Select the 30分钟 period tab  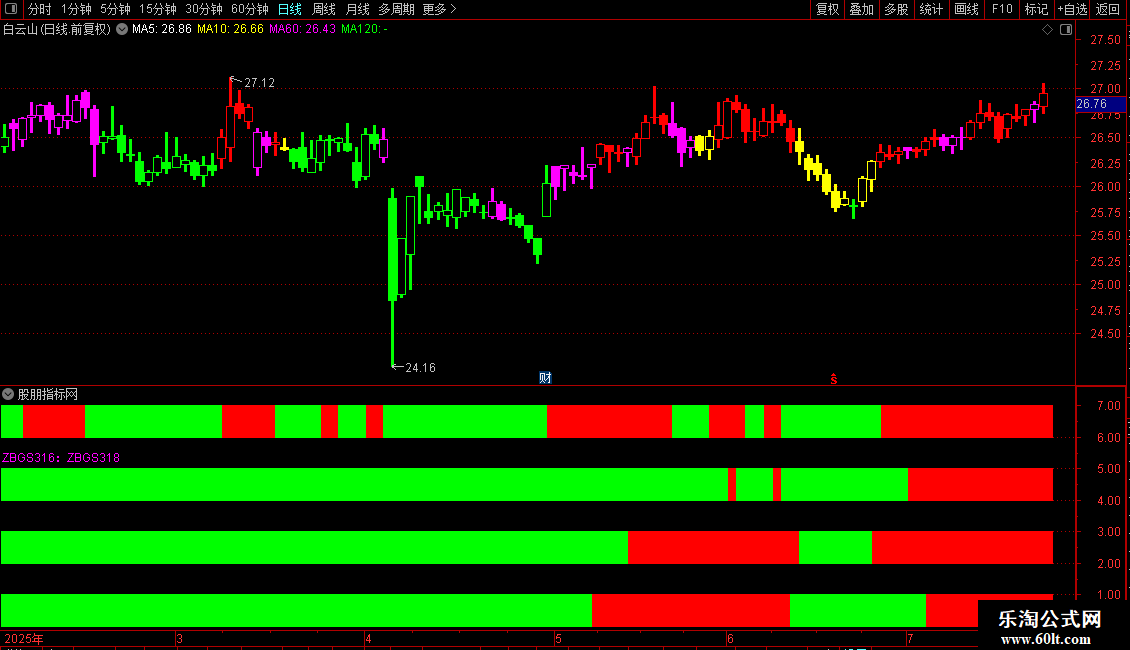tap(203, 9)
